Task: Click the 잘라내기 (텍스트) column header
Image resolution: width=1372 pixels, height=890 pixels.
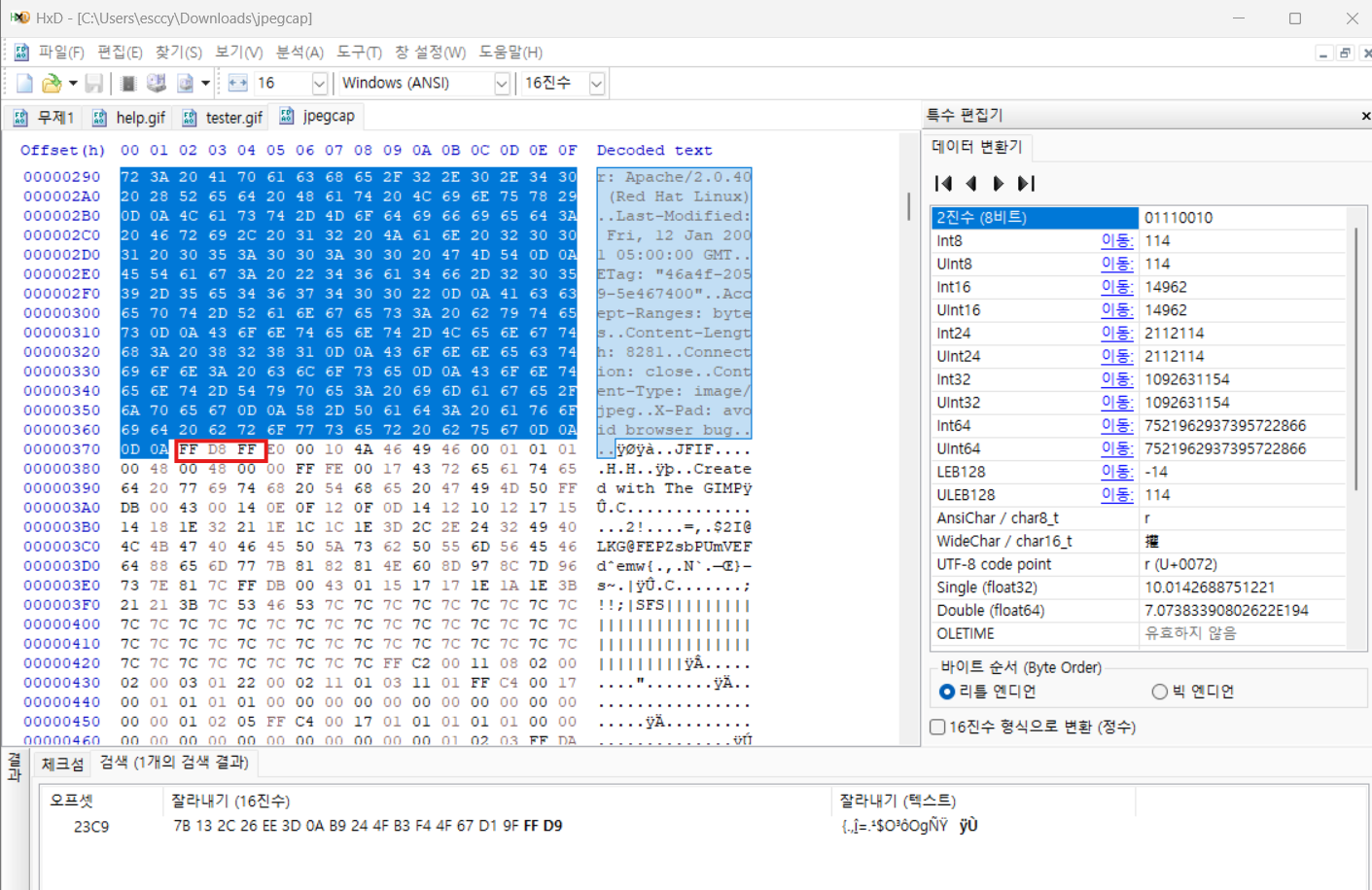Action: (x=983, y=801)
